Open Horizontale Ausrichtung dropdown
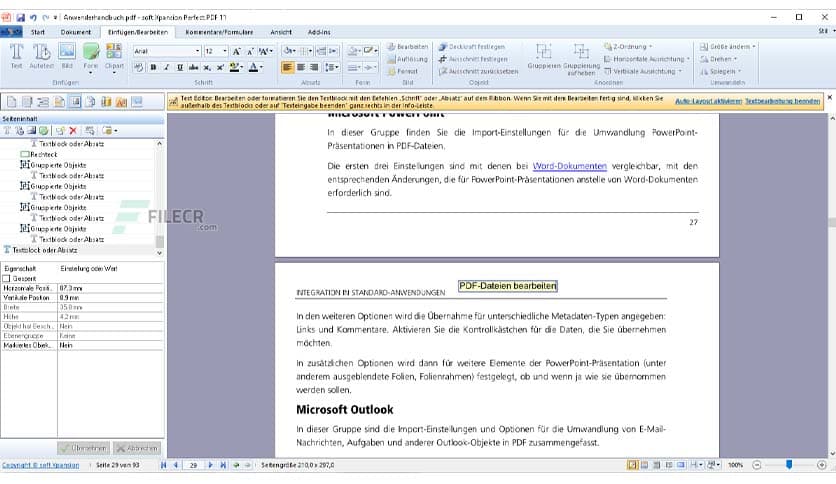Viewport: 836px width, 484px height. pyautogui.click(x=646, y=59)
